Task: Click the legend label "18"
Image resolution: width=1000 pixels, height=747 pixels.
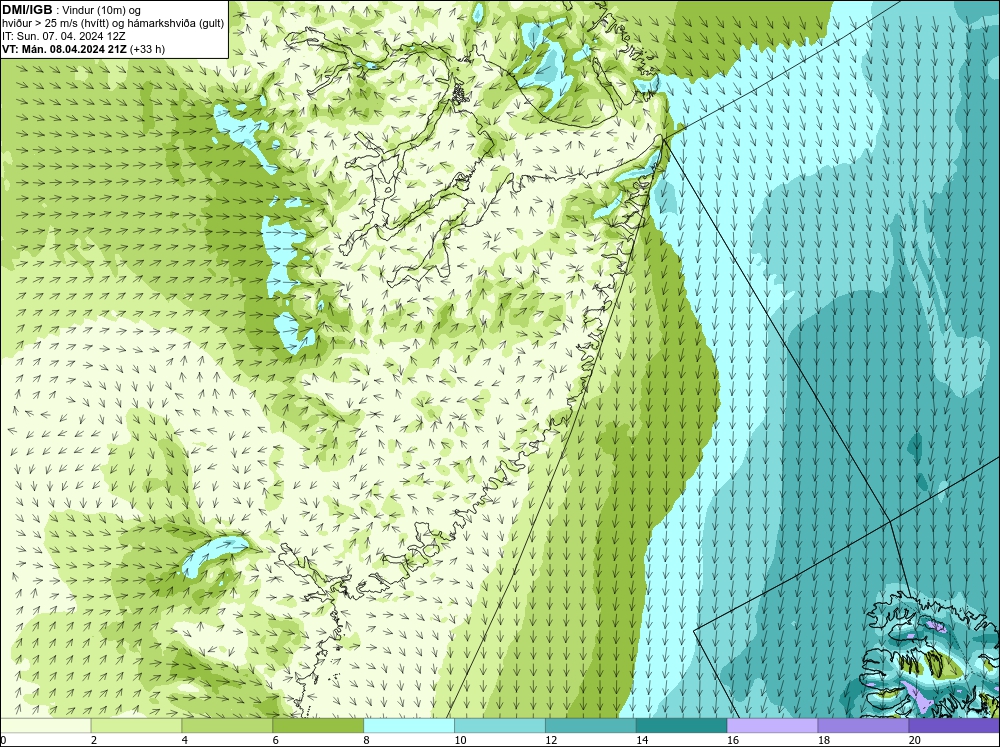Action: click(823, 740)
